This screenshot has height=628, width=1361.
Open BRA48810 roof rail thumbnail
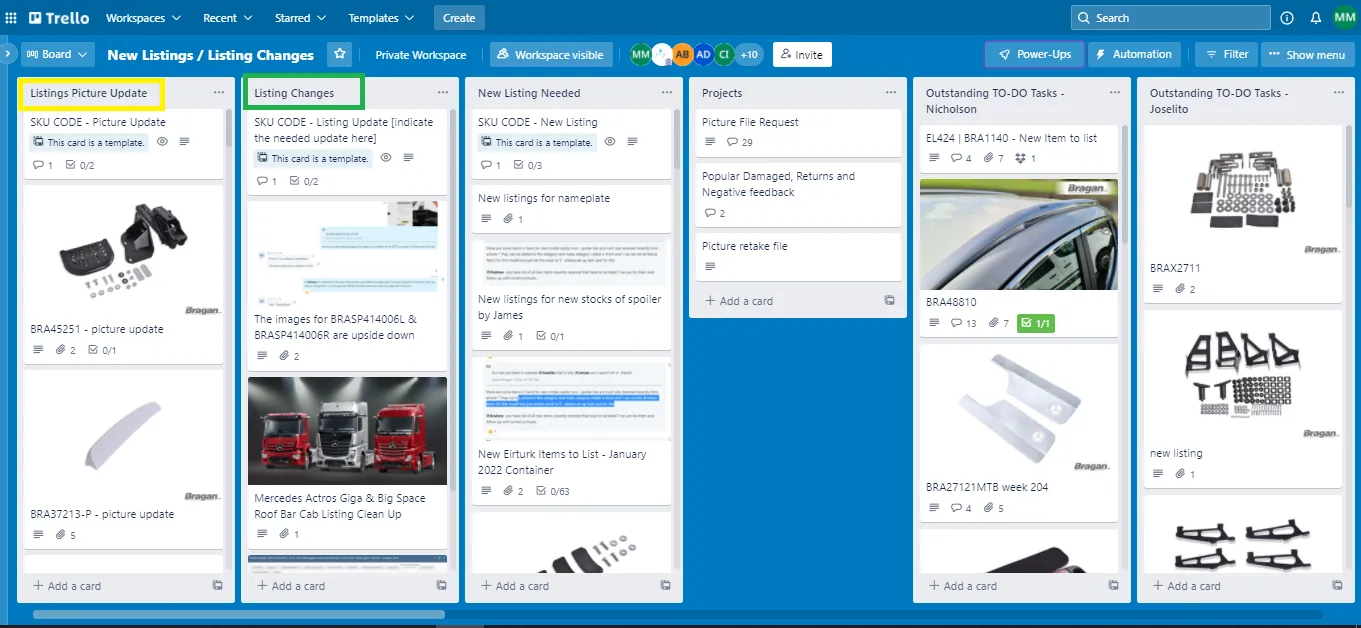pos(1019,234)
